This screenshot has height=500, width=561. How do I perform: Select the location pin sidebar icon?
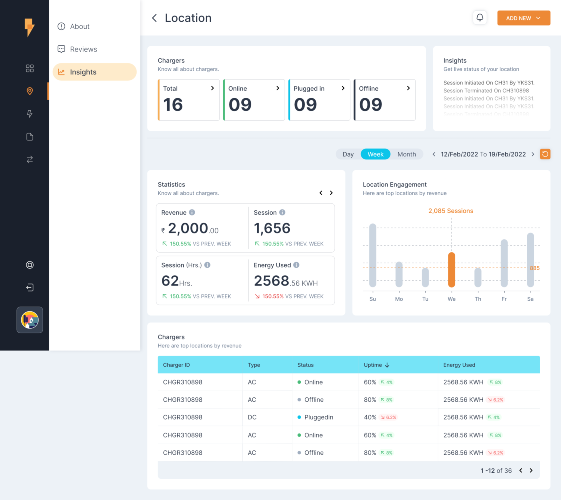[x=30, y=91]
